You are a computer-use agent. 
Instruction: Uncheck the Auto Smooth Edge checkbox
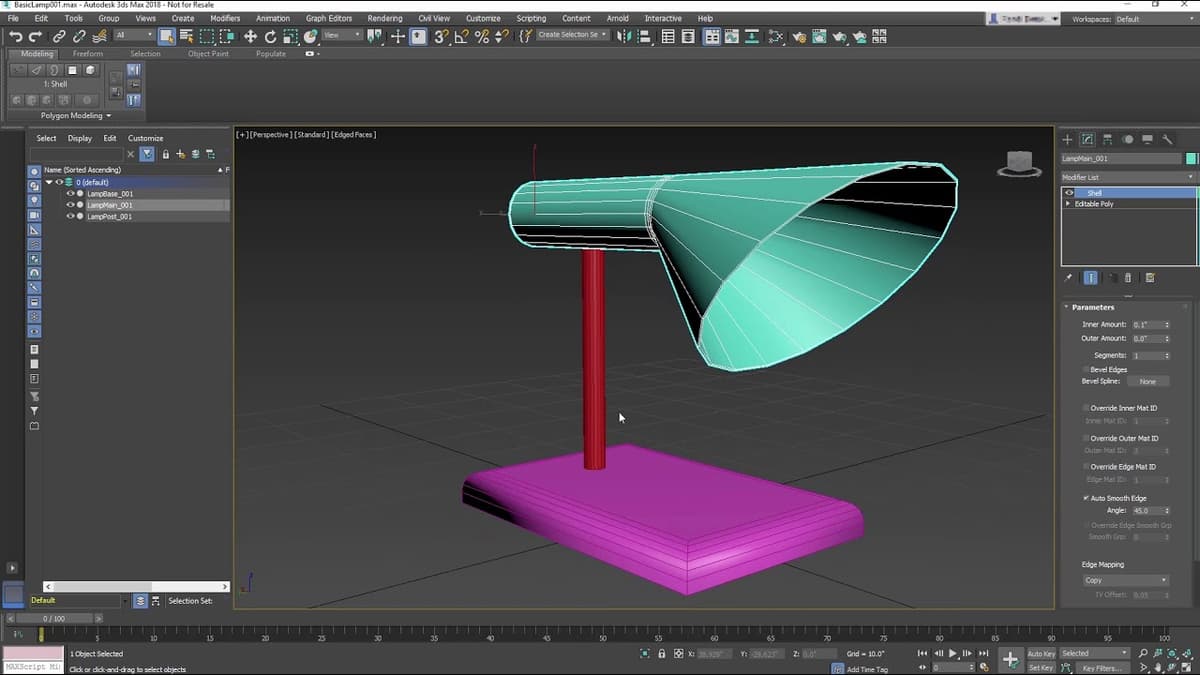[1087, 498]
